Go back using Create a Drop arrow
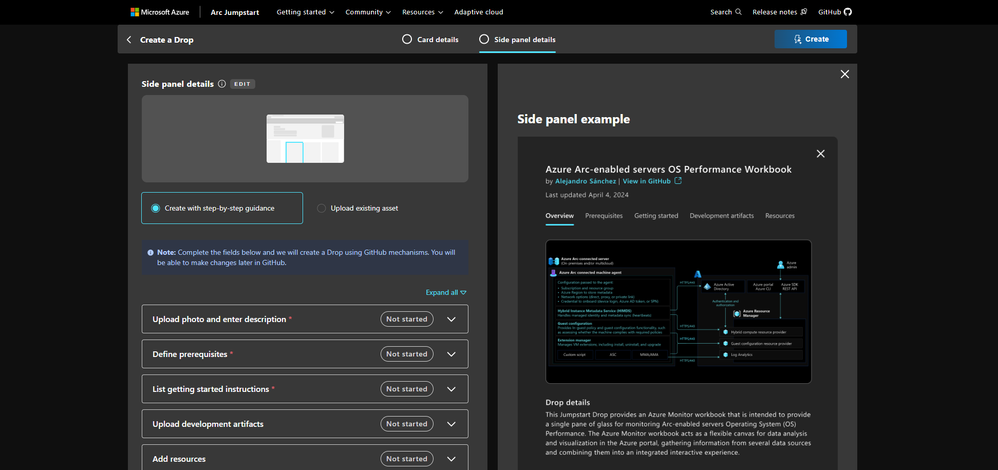998x470 pixels. [129, 39]
